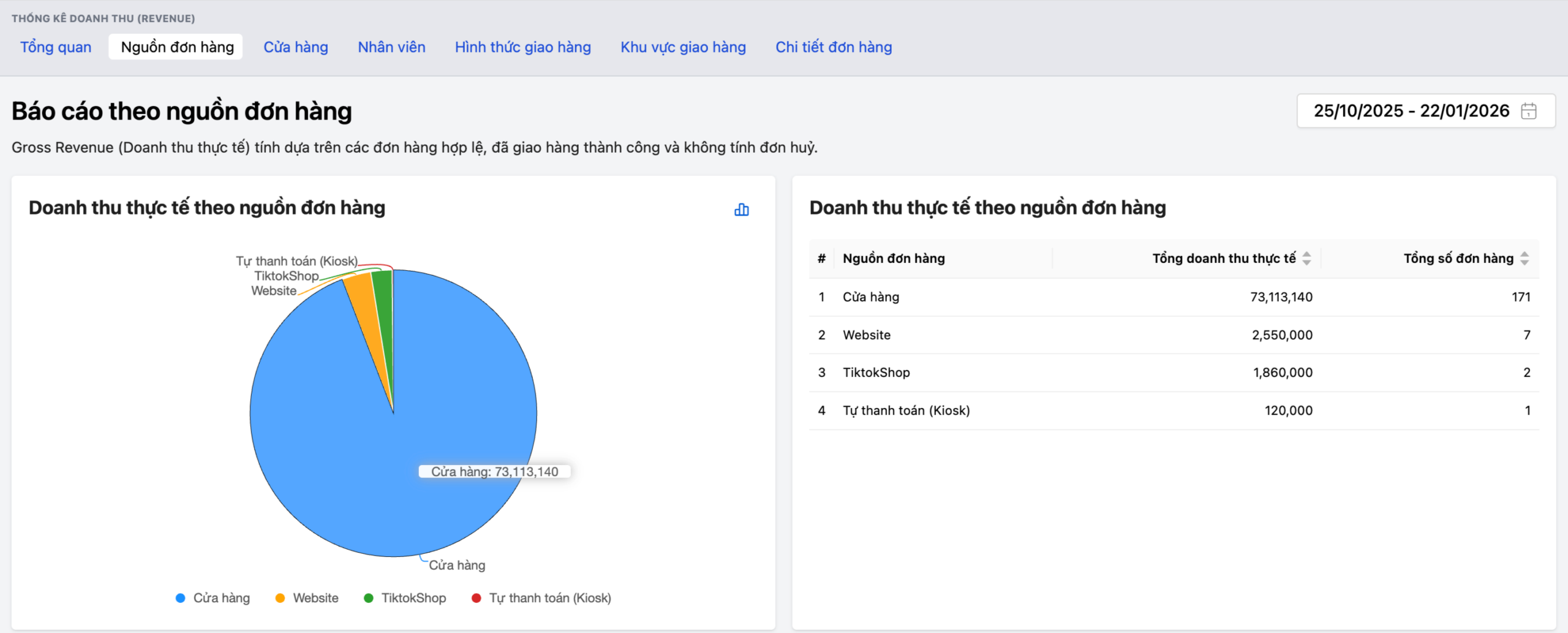Click the Nguồn đơn hàng column header
Screen dimensions: 1568x633
[x=894, y=259]
